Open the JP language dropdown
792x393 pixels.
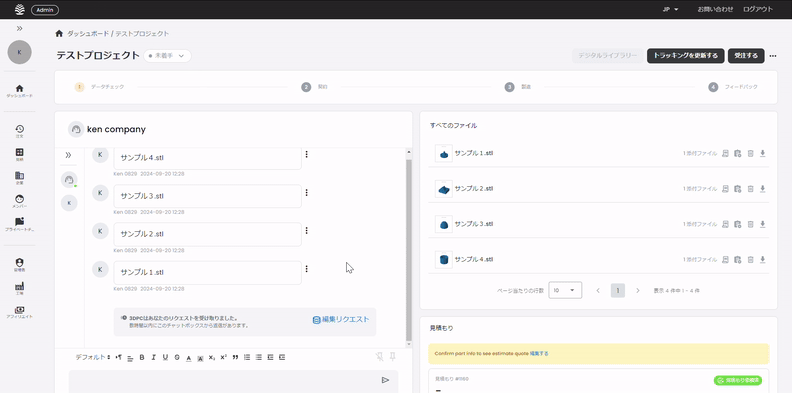click(x=670, y=10)
